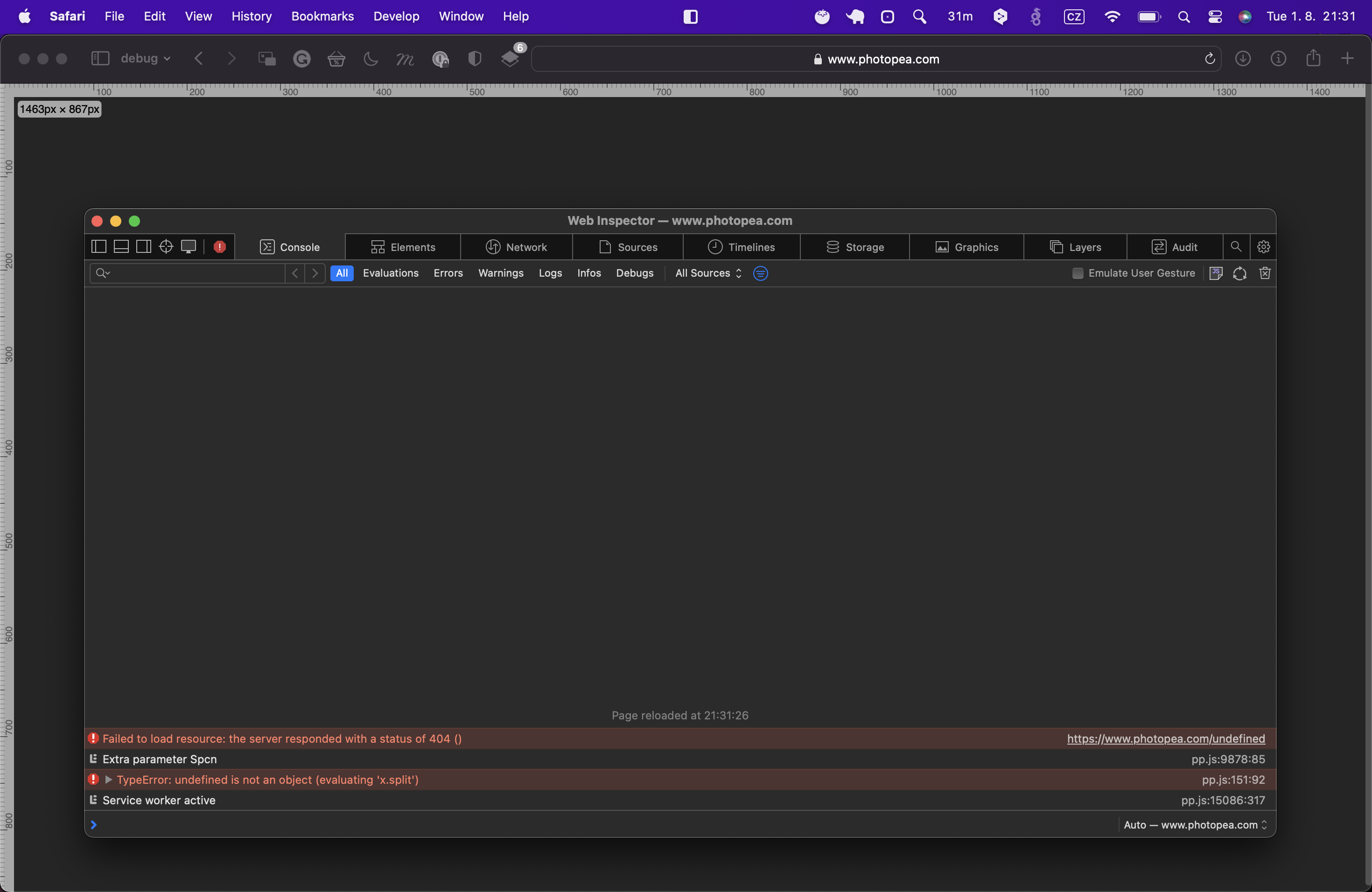Open the debug profile dropdown
Screen dimensions: 1372x892
[x=145, y=58]
